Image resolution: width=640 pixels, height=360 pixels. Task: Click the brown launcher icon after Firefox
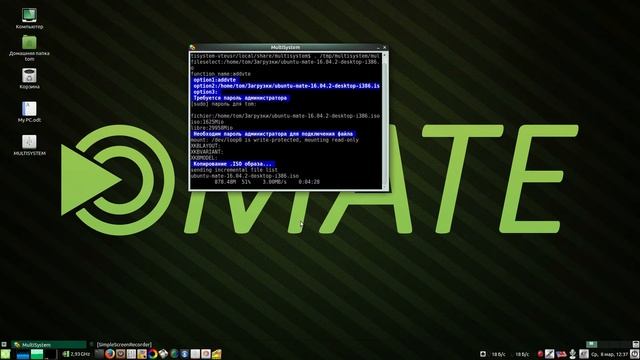click(x=120, y=354)
